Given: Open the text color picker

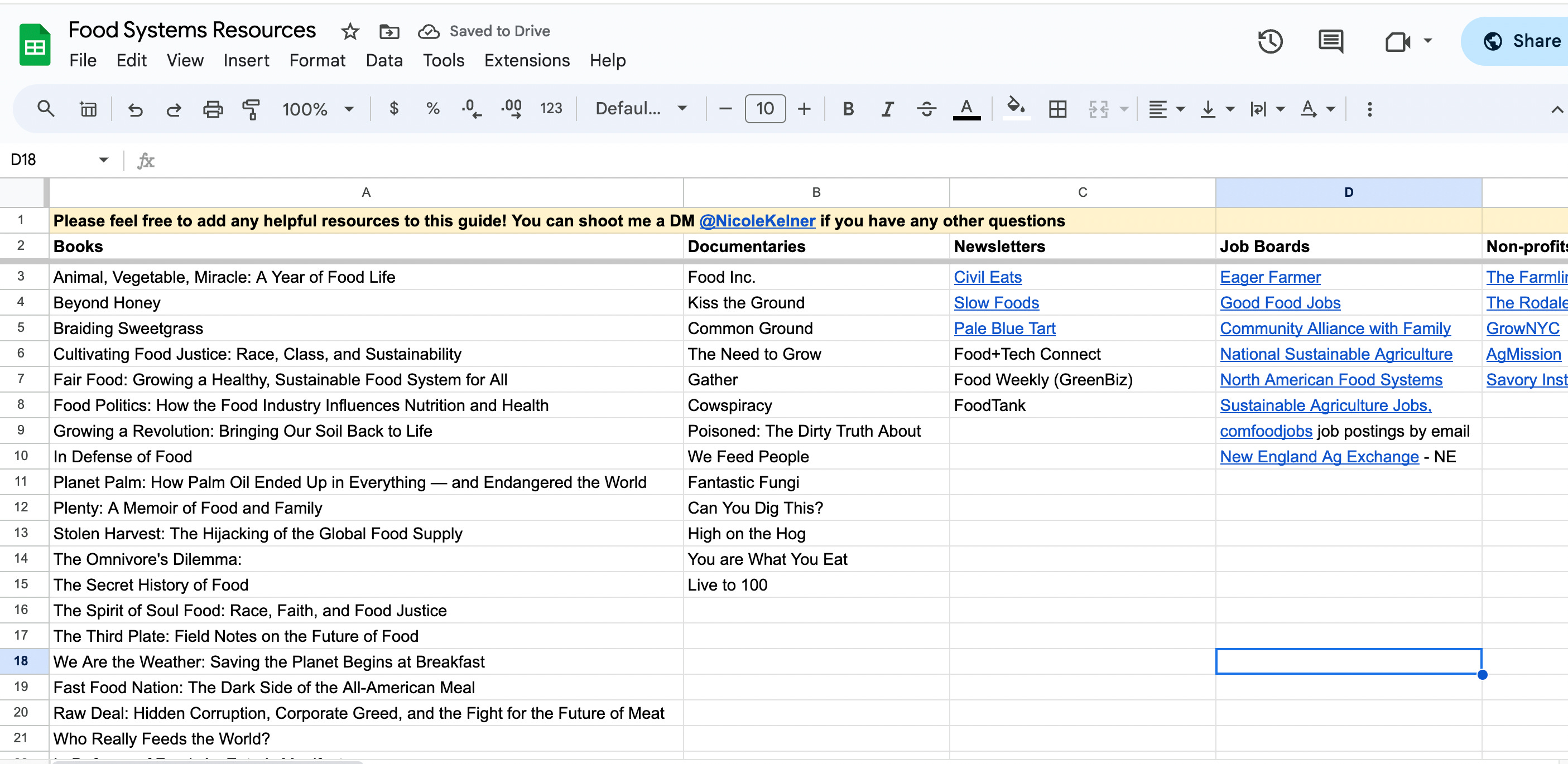Looking at the screenshot, I should tap(966, 109).
